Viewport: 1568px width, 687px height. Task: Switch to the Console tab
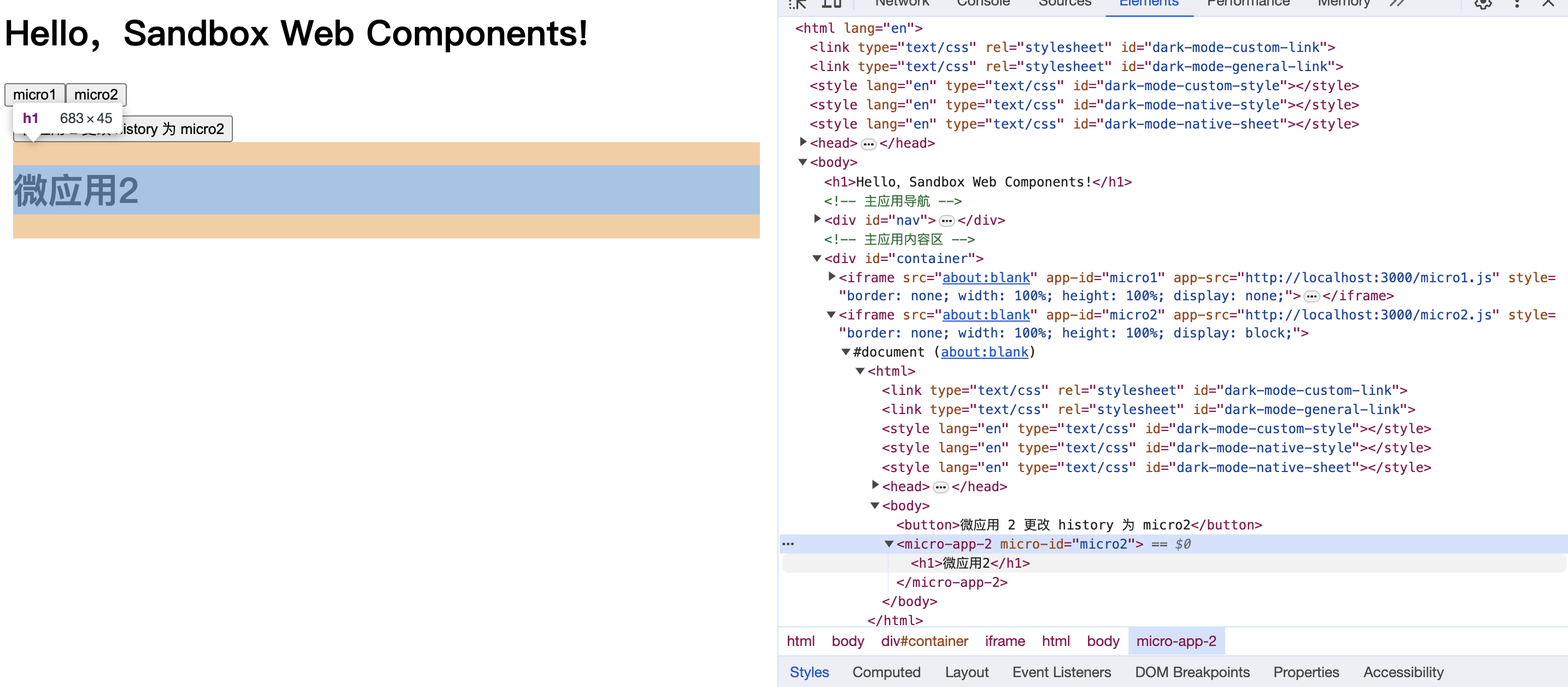tap(983, 4)
